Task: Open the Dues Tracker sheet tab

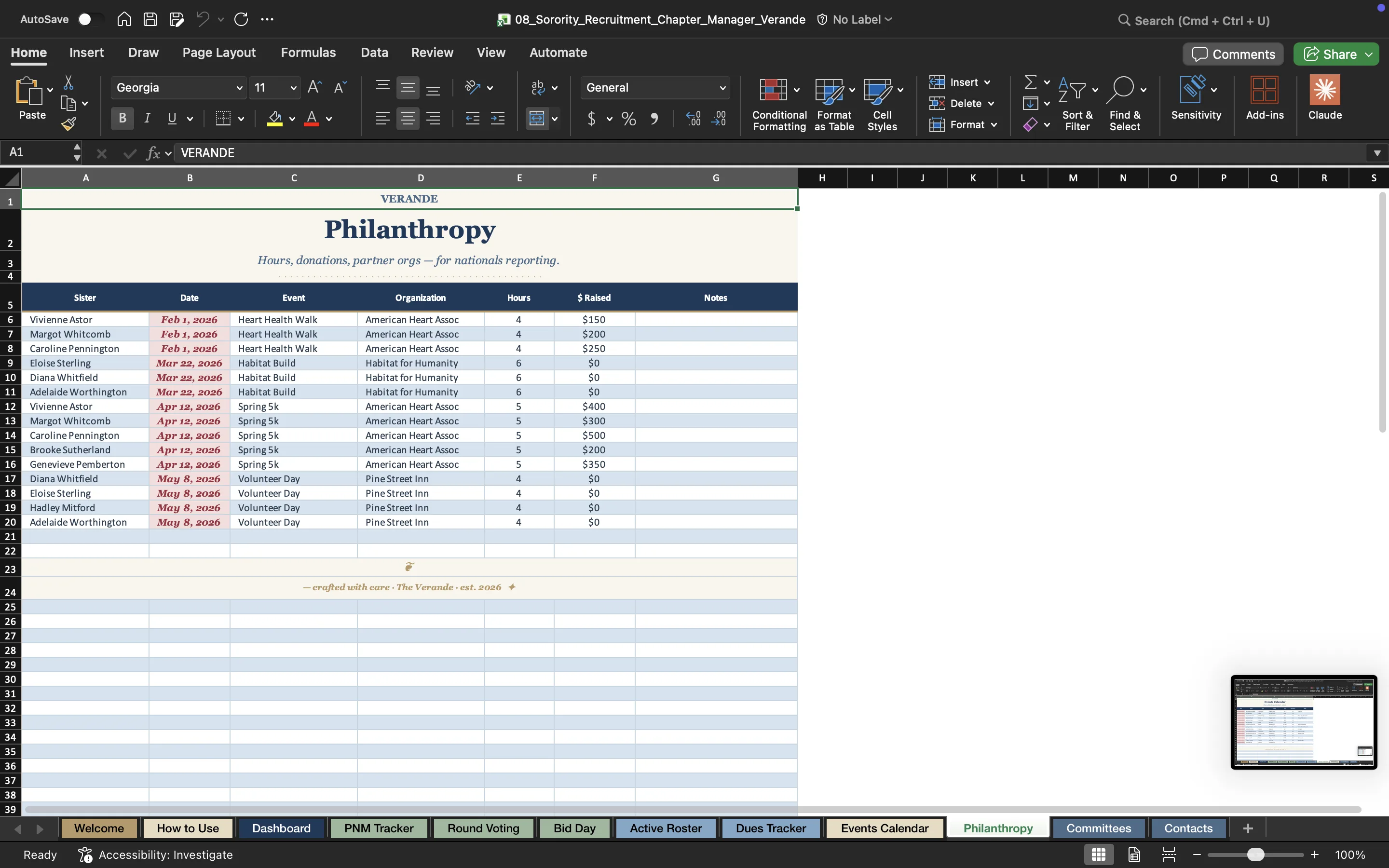Action: click(x=771, y=828)
